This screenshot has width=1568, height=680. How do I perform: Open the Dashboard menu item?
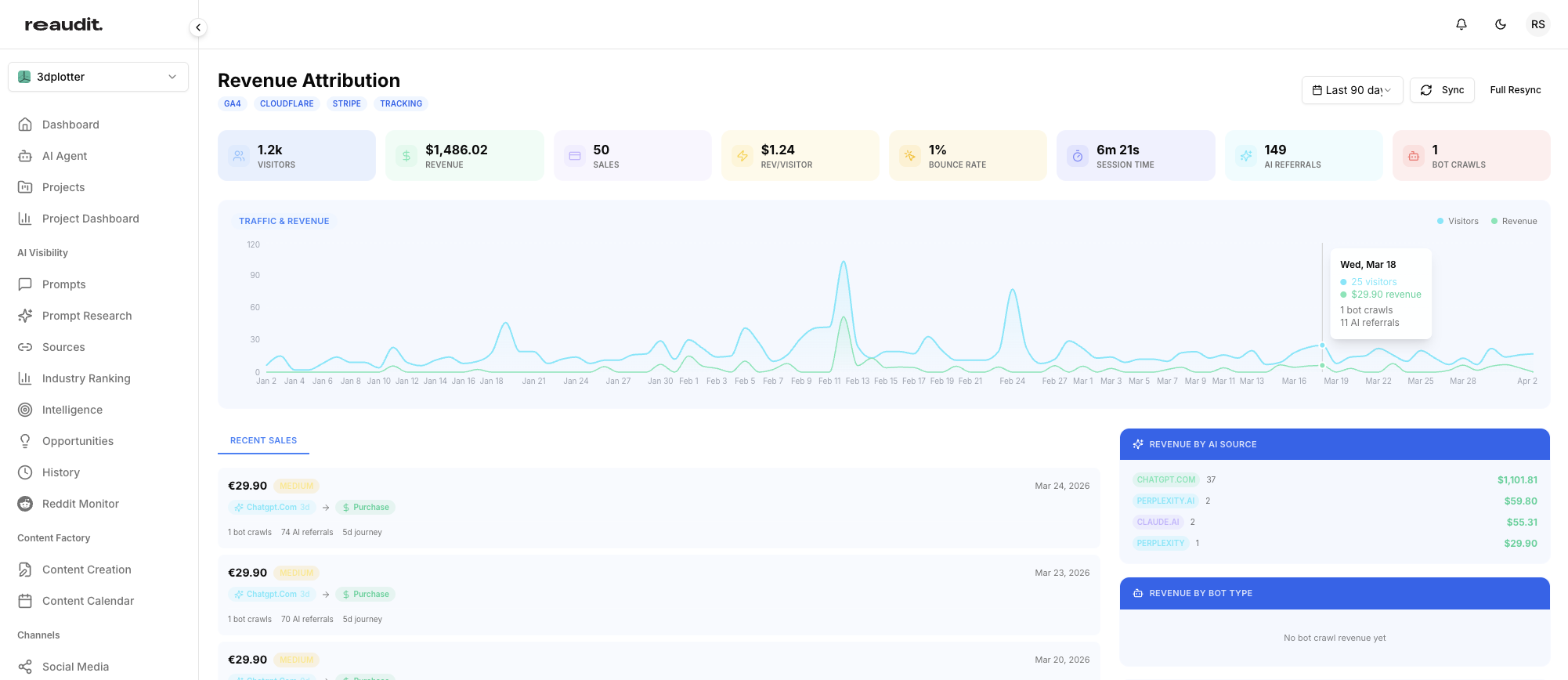point(98,125)
